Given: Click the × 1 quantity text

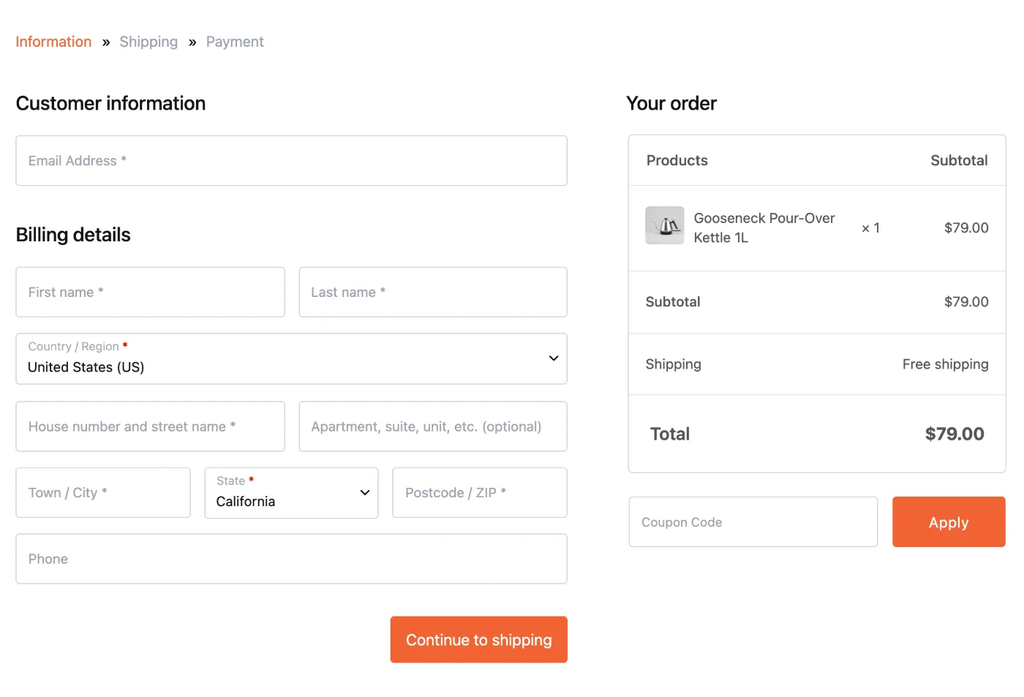Looking at the screenshot, I should (x=871, y=228).
